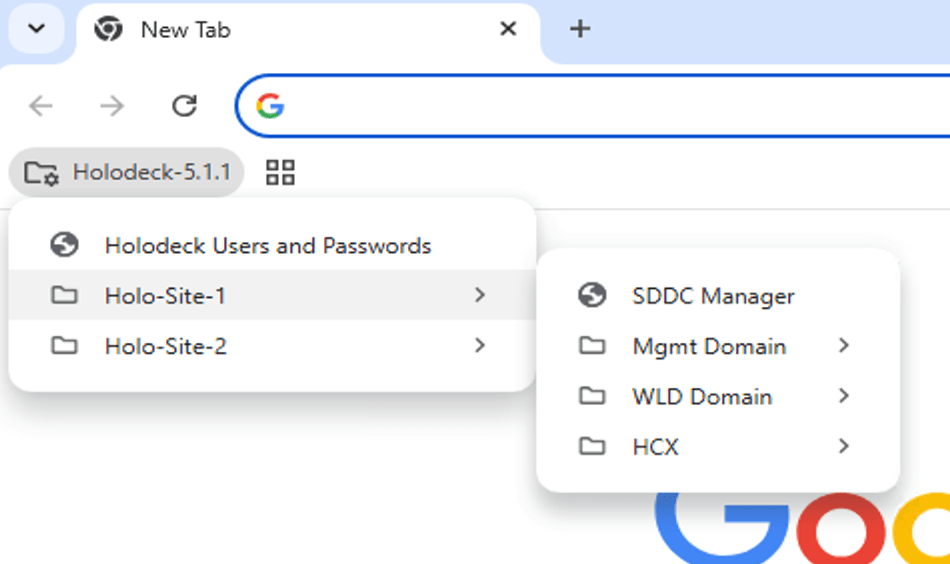Expand the Holo-Site-2 submenu arrow
The image size is (950, 564).
coord(480,346)
